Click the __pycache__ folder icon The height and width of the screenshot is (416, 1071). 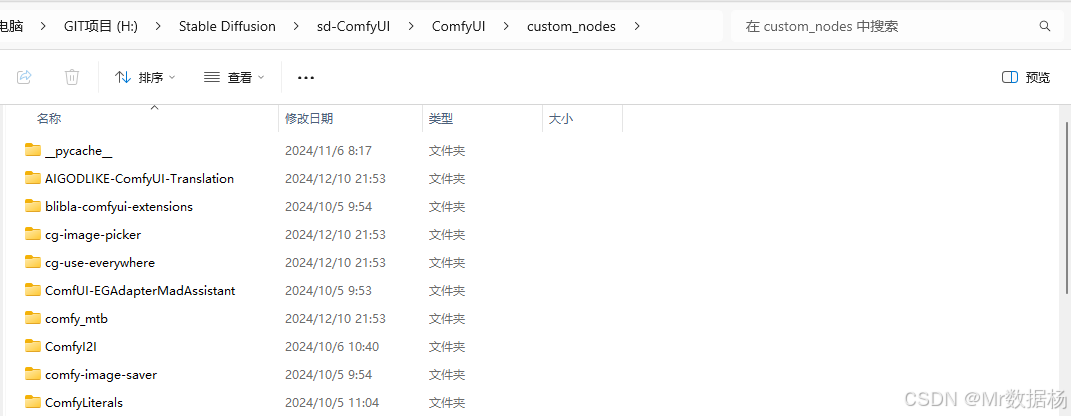(33, 150)
